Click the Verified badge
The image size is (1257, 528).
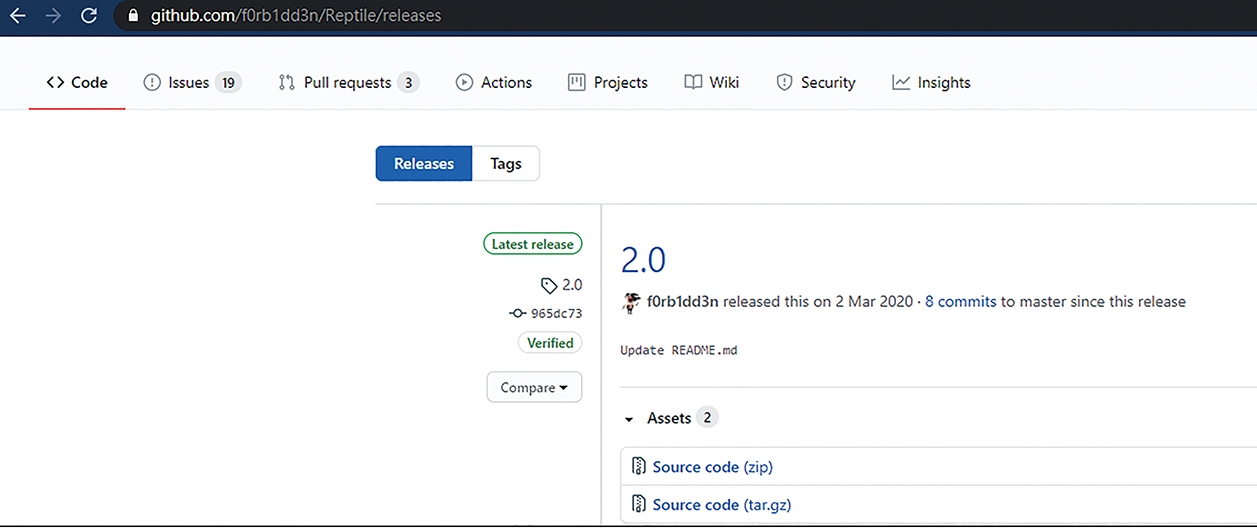coord(551,343)
